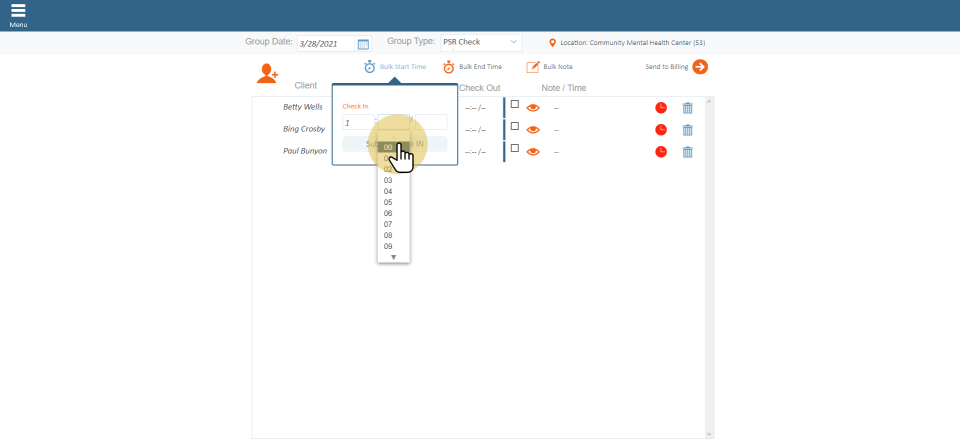This screenshot has width=960, height=442.
Task: Select 05 in the minutes dropdown
Action: tap(388, 202)
